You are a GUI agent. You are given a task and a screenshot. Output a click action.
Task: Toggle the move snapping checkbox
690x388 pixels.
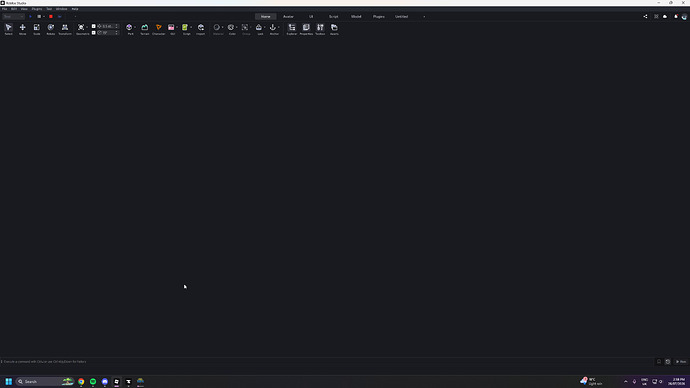tap(94, 26)
